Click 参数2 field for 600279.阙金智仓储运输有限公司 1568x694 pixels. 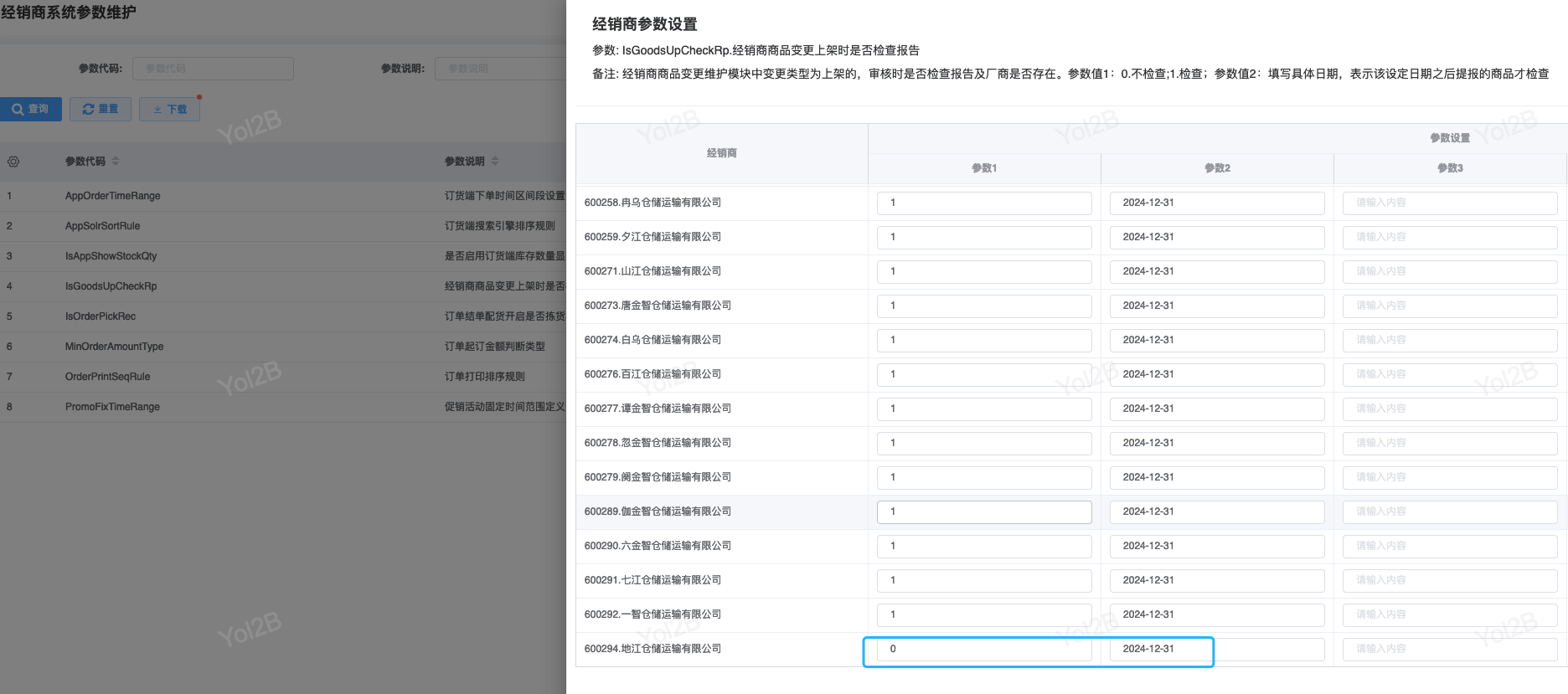pos(1216,478)
